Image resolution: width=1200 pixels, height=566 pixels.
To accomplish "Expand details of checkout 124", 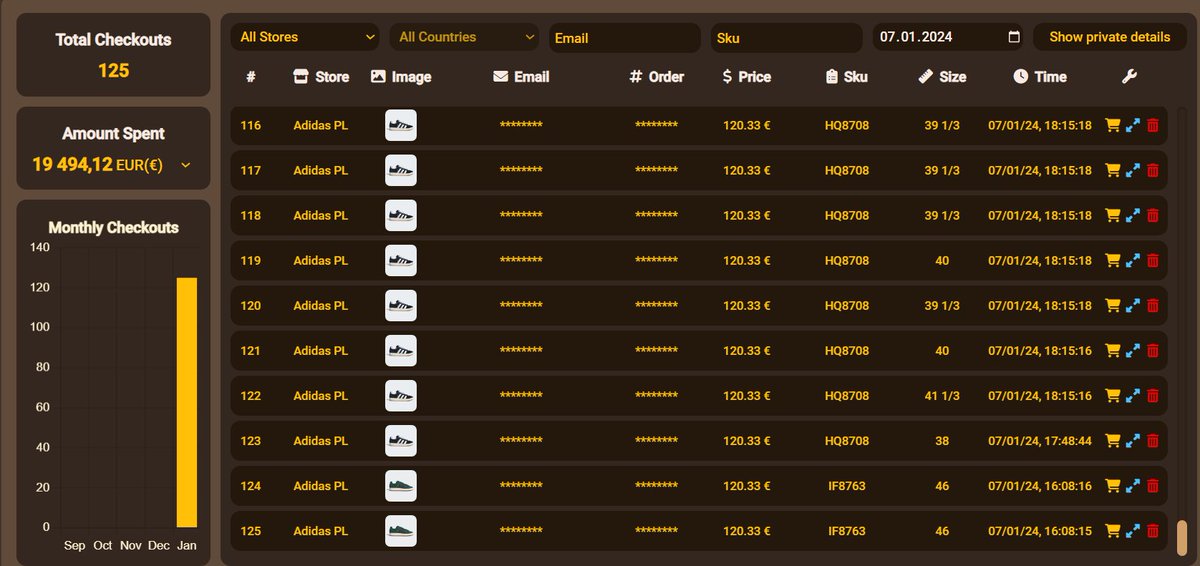I will (x=1133, y=485).
